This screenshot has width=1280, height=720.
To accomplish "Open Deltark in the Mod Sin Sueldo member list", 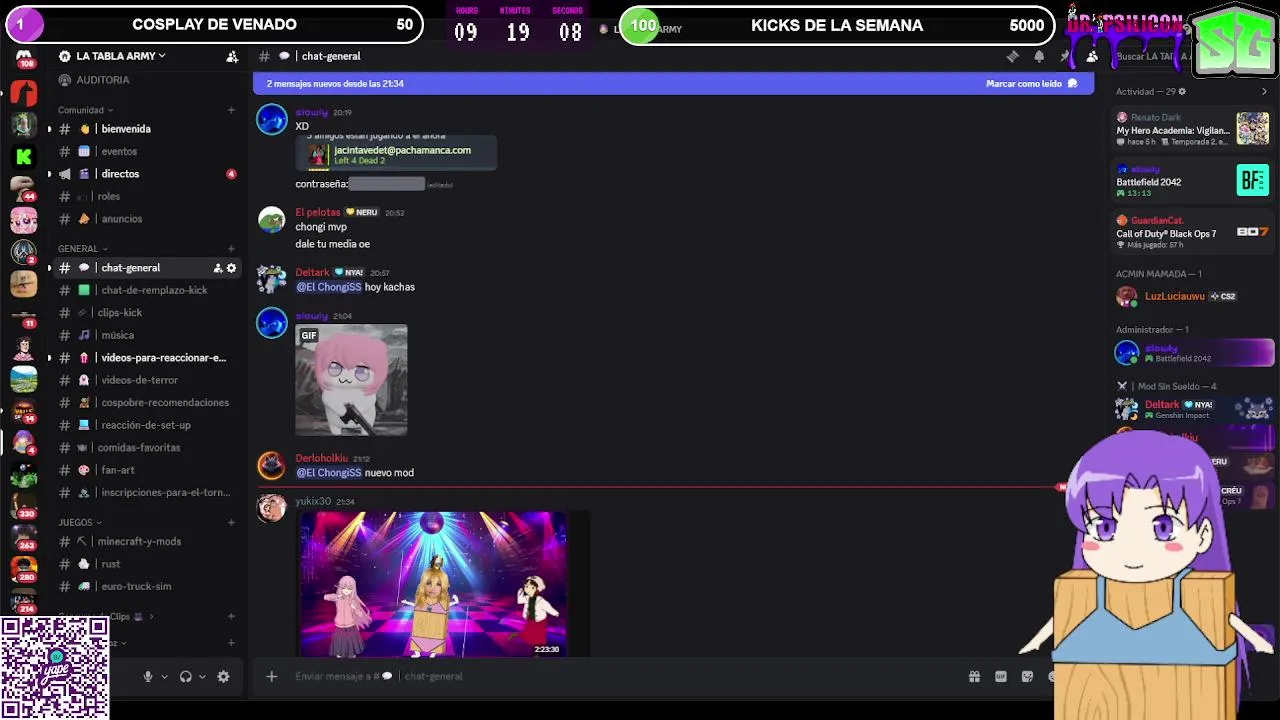I will click(1194, 409).
